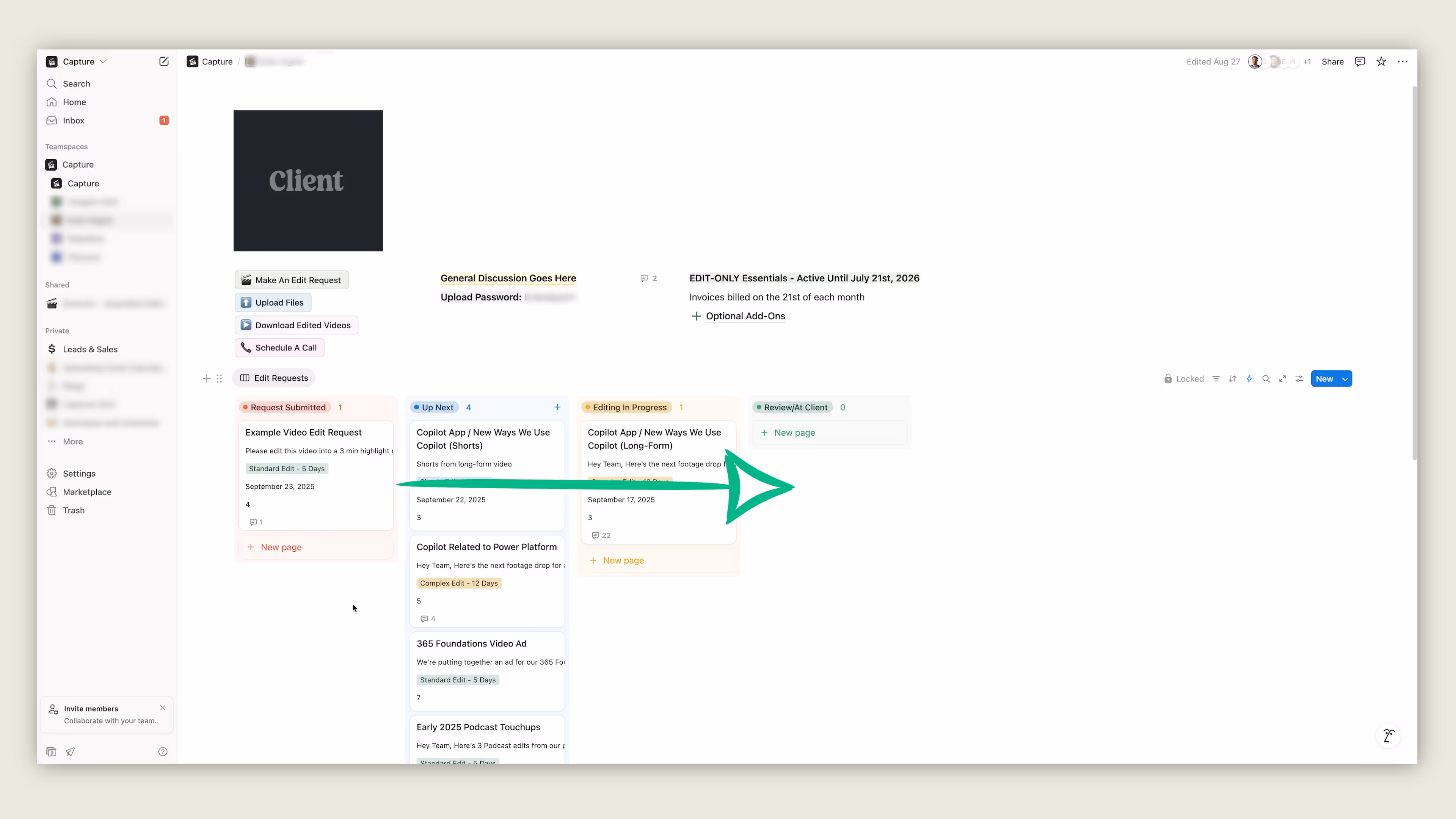The image size is (1456, 819).
Task: Click the Request Submitted group label
Action: (x=284, y=408)
